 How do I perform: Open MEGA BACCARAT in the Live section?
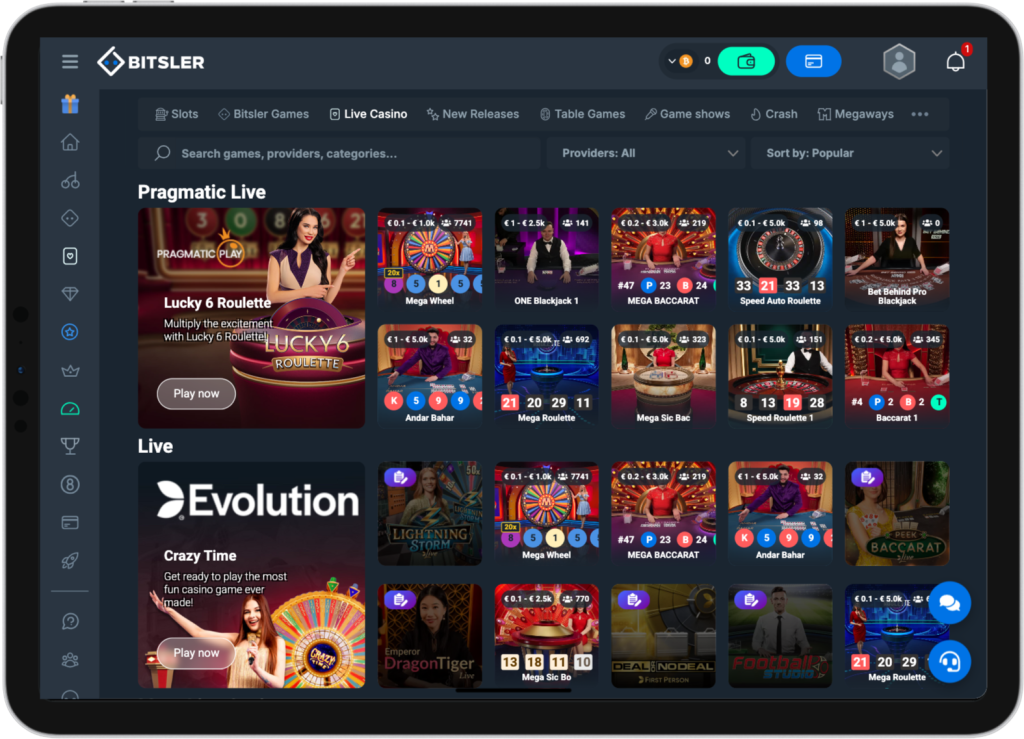(664, 514)
